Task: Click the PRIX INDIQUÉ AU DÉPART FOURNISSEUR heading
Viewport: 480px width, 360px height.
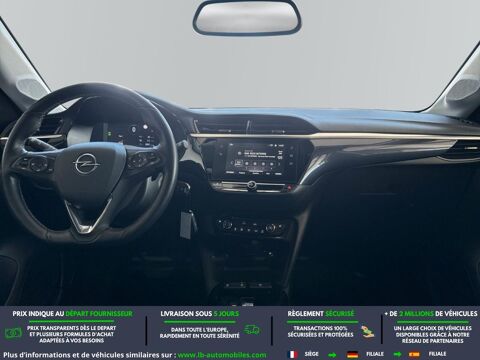Action: pos(72,314)
